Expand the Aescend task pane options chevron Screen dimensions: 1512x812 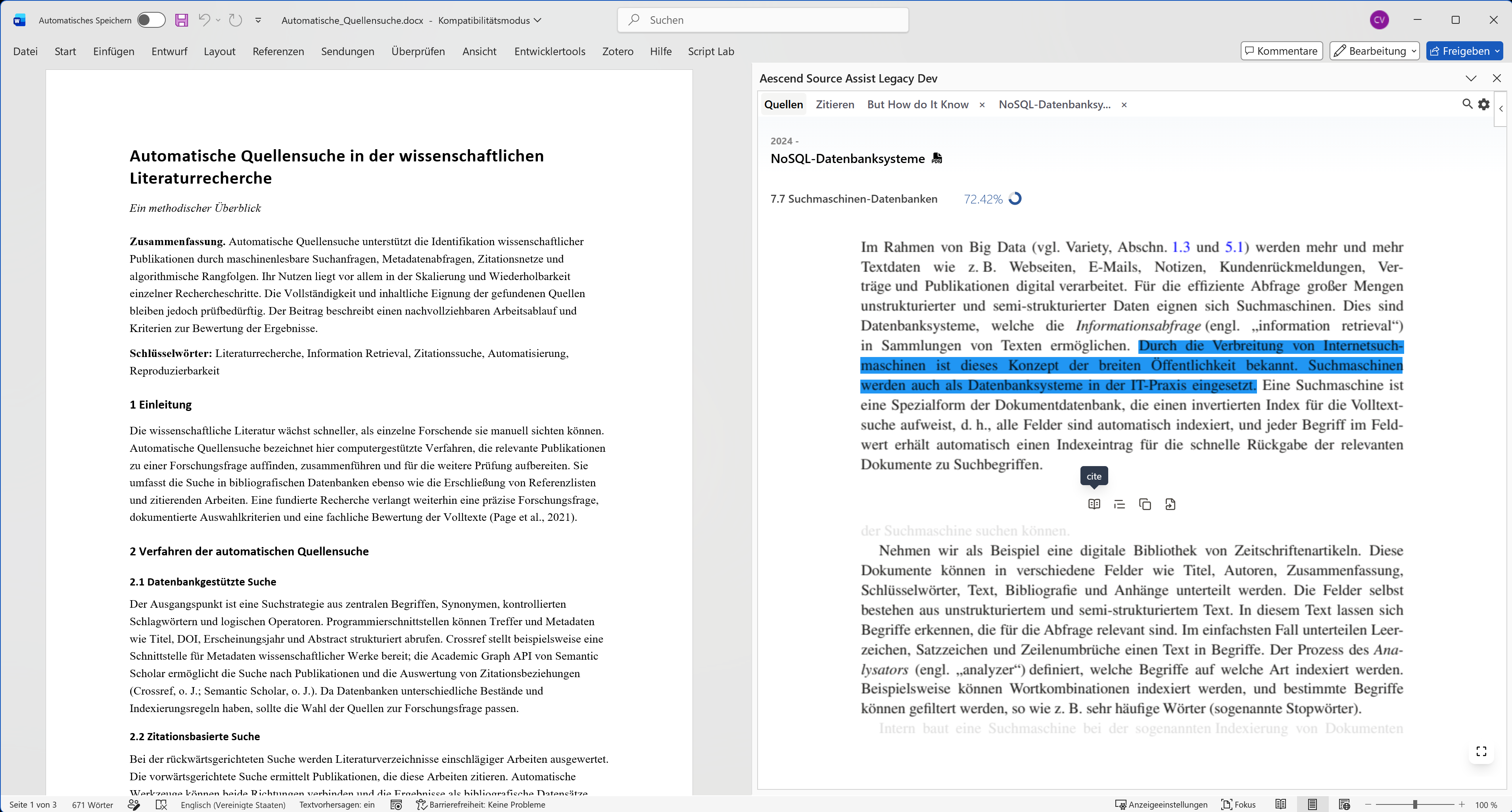(1471, 78)
